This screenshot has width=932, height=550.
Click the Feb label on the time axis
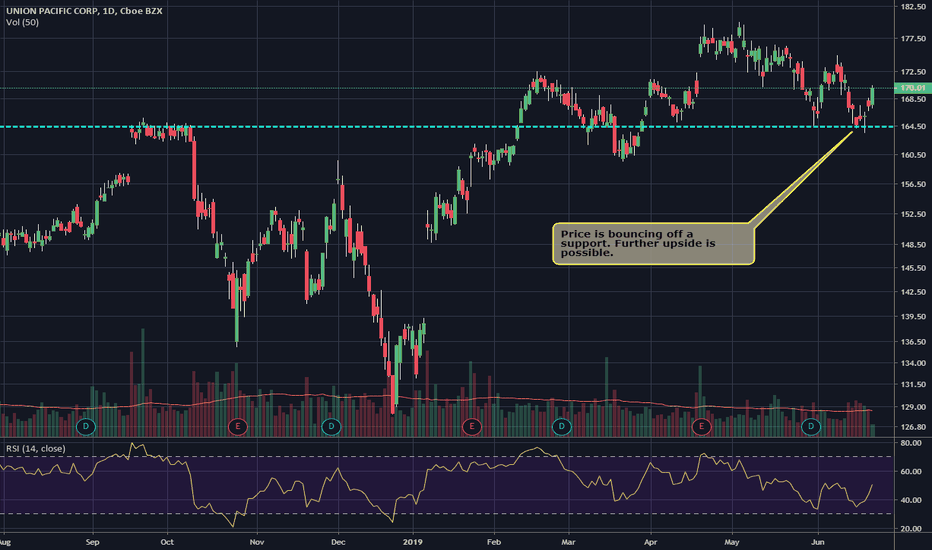(x=494, y=542)
